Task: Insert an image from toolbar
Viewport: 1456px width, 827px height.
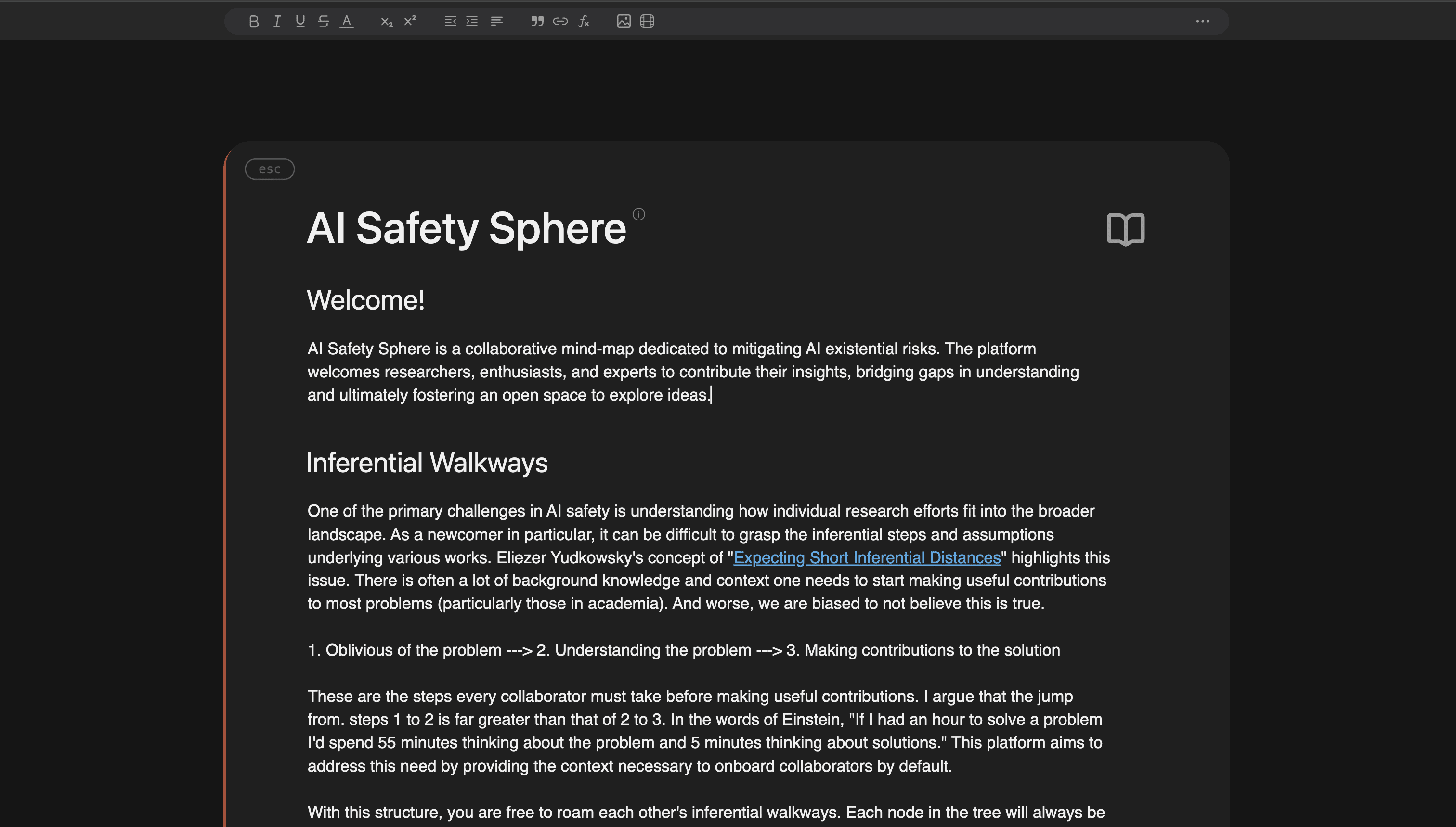Action: point(624,22)
